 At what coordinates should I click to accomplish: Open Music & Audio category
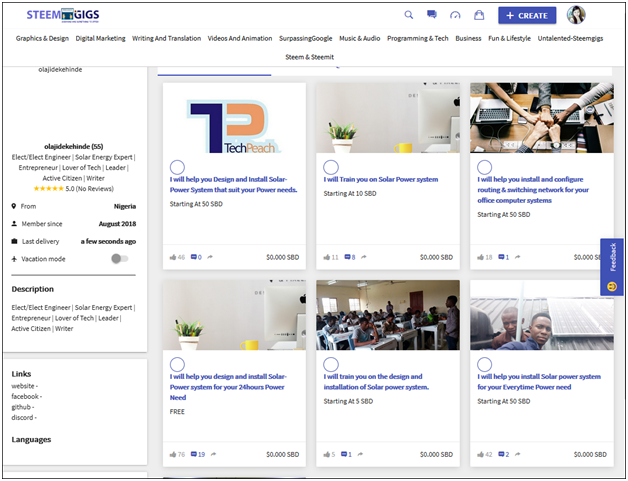point(360,38)
